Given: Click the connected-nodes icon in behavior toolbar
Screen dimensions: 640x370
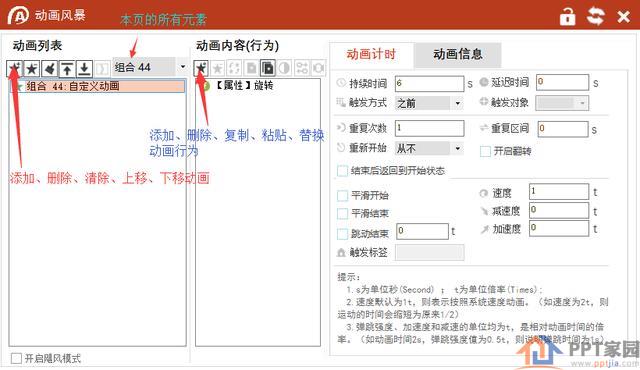Looking at the screenshot, I should (302, 68).
